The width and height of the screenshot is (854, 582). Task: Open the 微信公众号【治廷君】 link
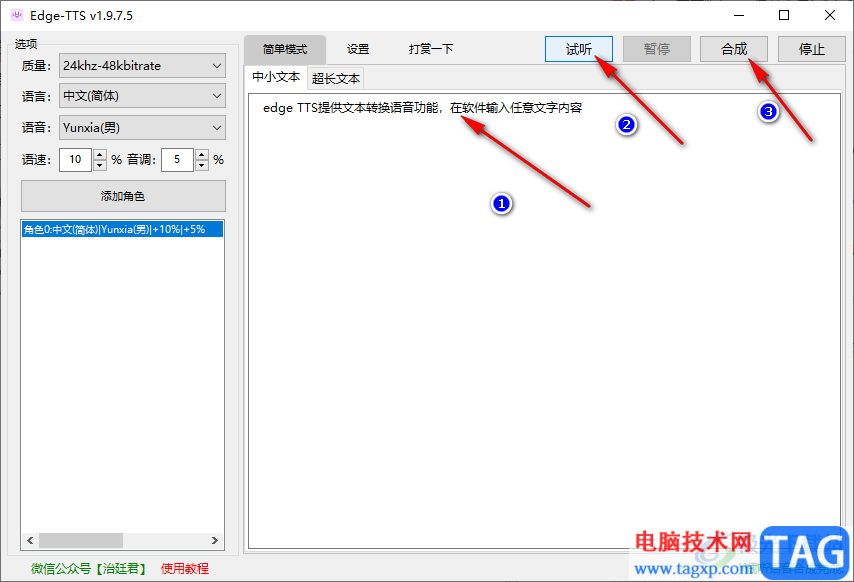(x=89, y=569)
